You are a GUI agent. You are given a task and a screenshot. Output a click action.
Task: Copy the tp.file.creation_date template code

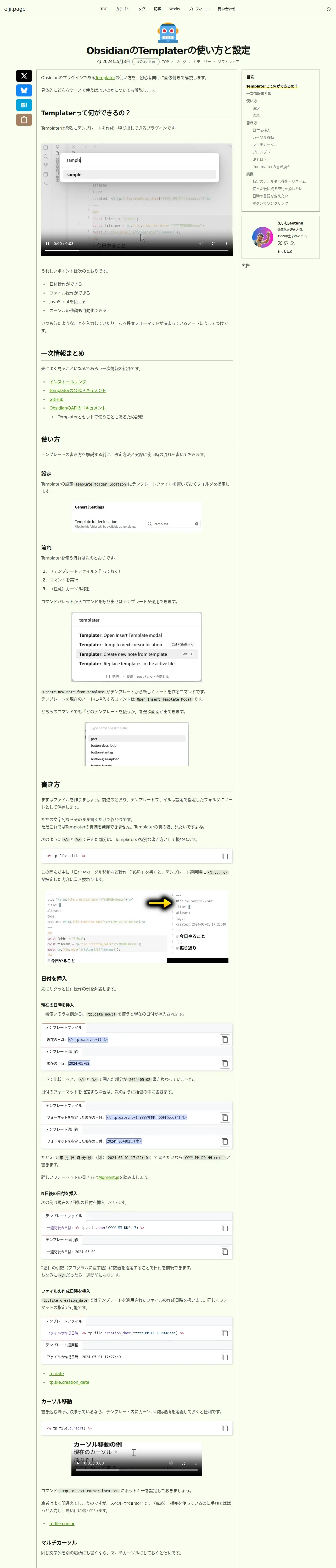[225, 1333]
